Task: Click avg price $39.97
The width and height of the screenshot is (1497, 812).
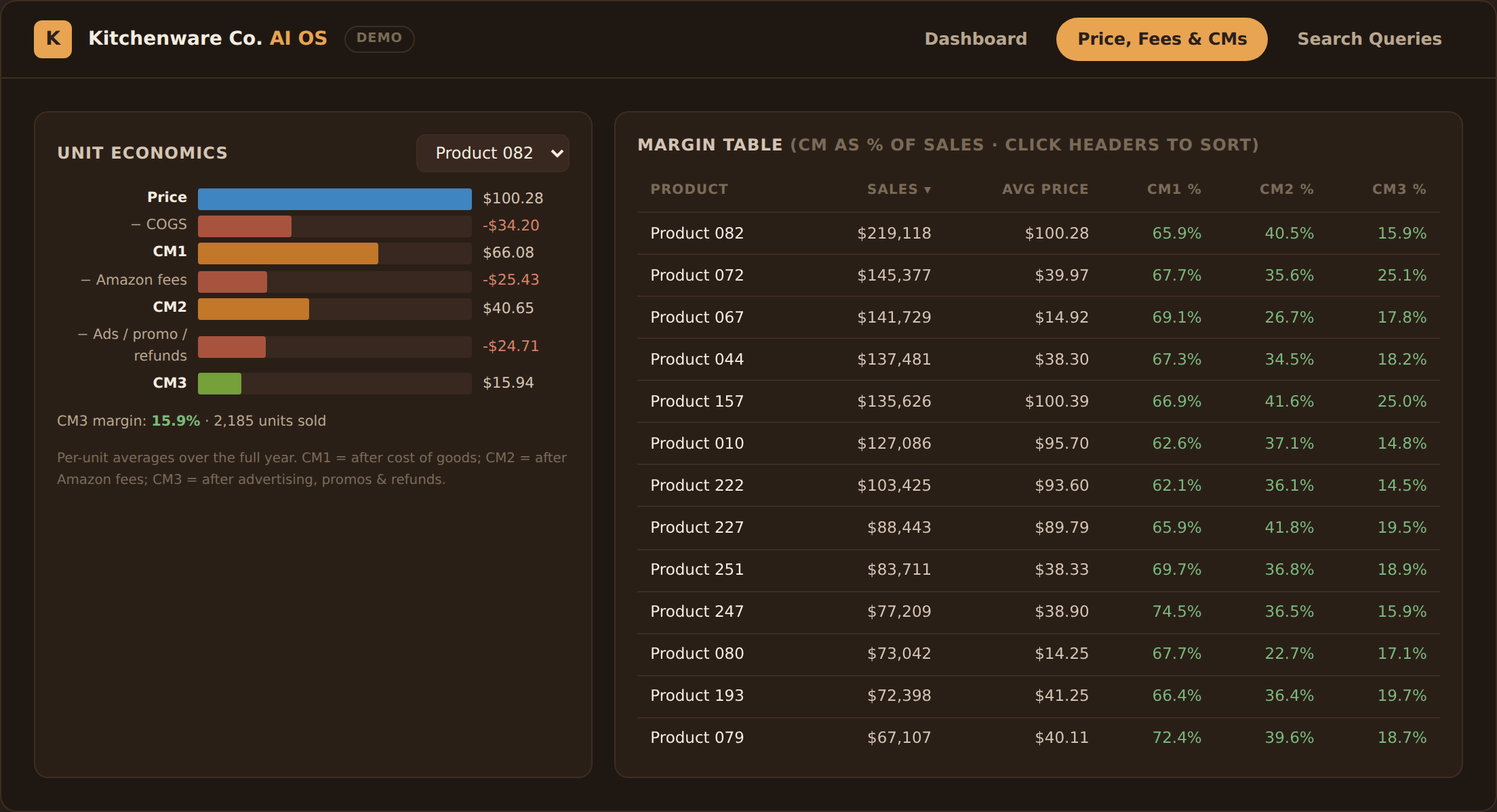Action: tap(1062, 275)
